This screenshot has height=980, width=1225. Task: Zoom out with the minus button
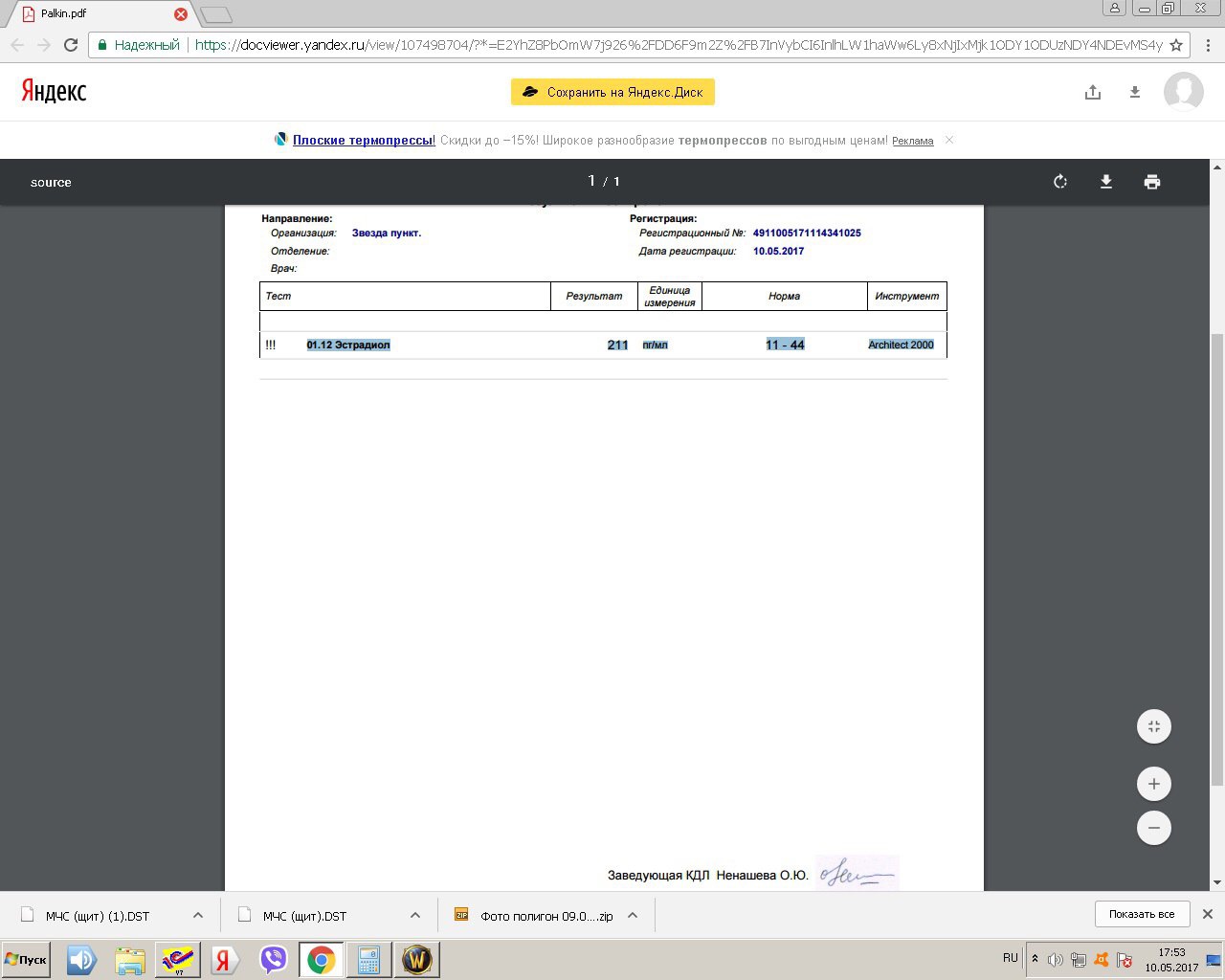1153,828
